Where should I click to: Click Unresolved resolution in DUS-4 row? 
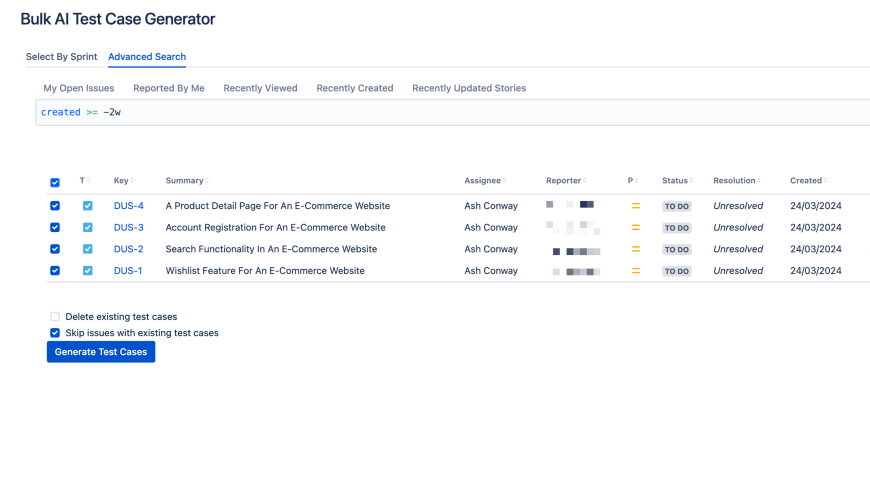click(x=738, y=206)
